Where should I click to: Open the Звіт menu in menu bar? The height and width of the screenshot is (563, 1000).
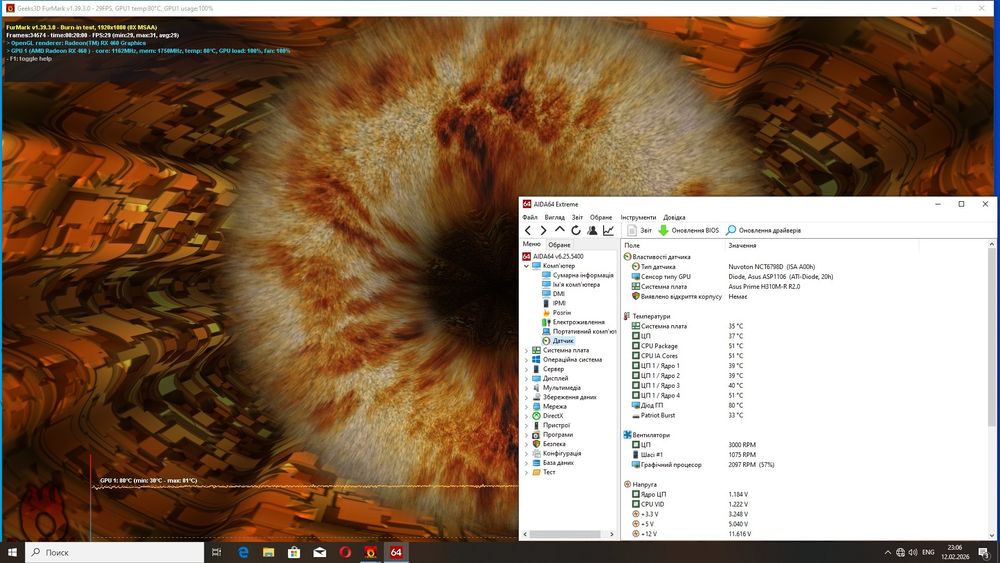click(577, 217)
